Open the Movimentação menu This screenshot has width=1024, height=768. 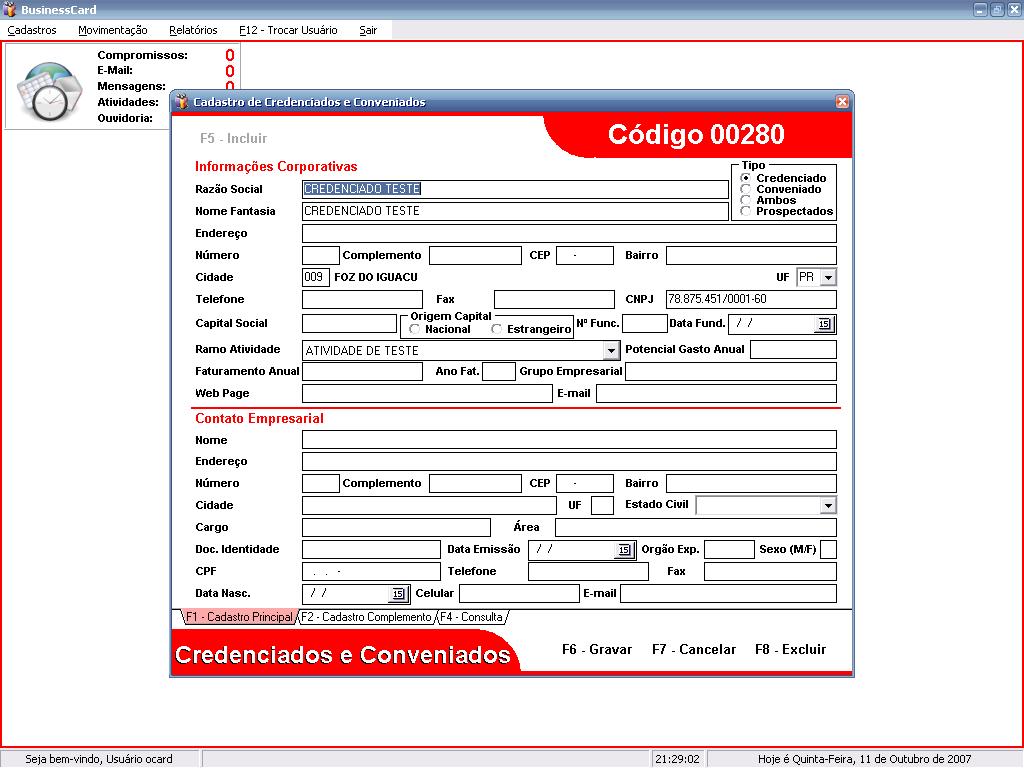pyautogui.click(x=112, y=30)
